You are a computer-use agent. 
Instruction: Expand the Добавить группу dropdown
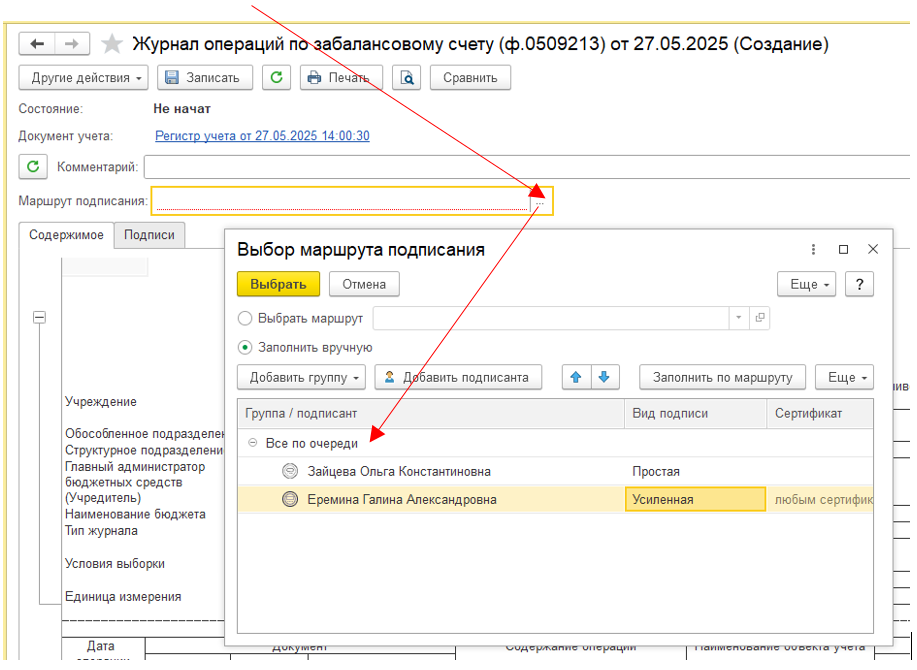click(302, 378)
